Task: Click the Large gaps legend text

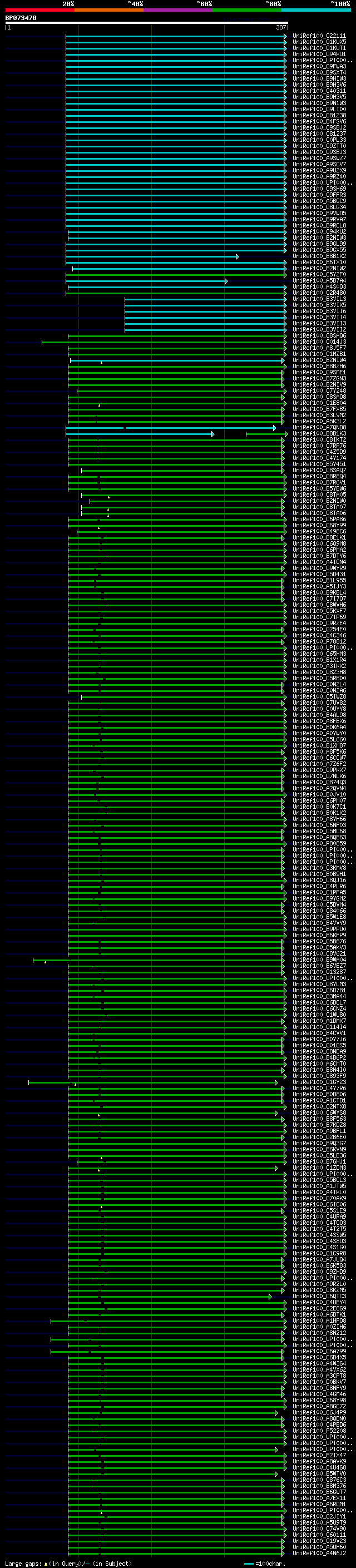Action: (x=24, y=1564)
